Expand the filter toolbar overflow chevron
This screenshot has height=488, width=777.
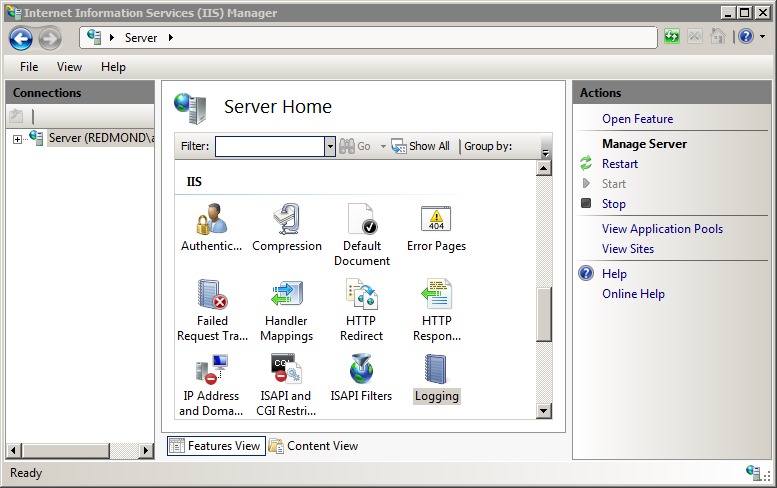point(546,153)
